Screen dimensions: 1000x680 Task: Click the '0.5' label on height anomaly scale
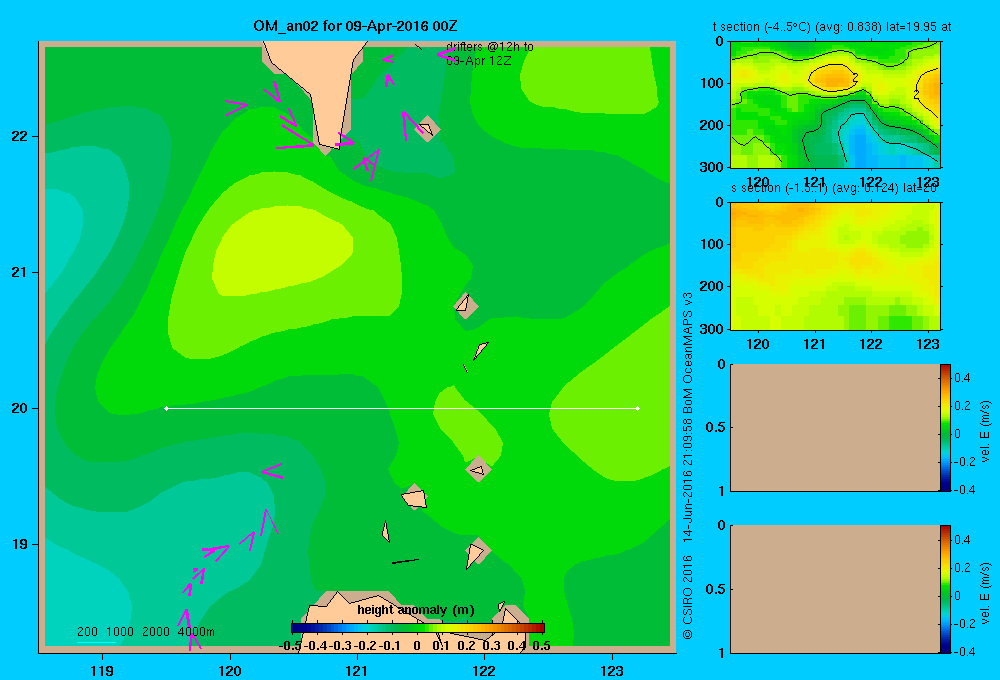click(541, 646)
